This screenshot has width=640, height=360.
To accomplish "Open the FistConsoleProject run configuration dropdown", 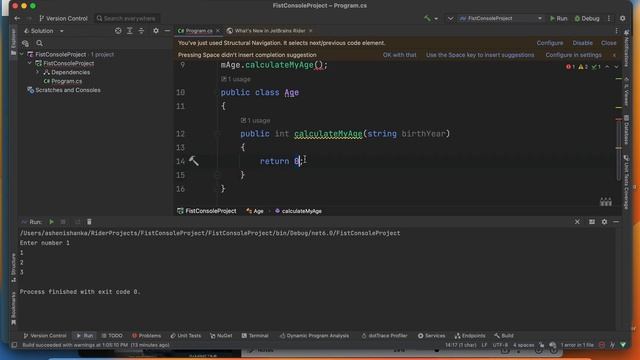I will click(x=501, y=18).
